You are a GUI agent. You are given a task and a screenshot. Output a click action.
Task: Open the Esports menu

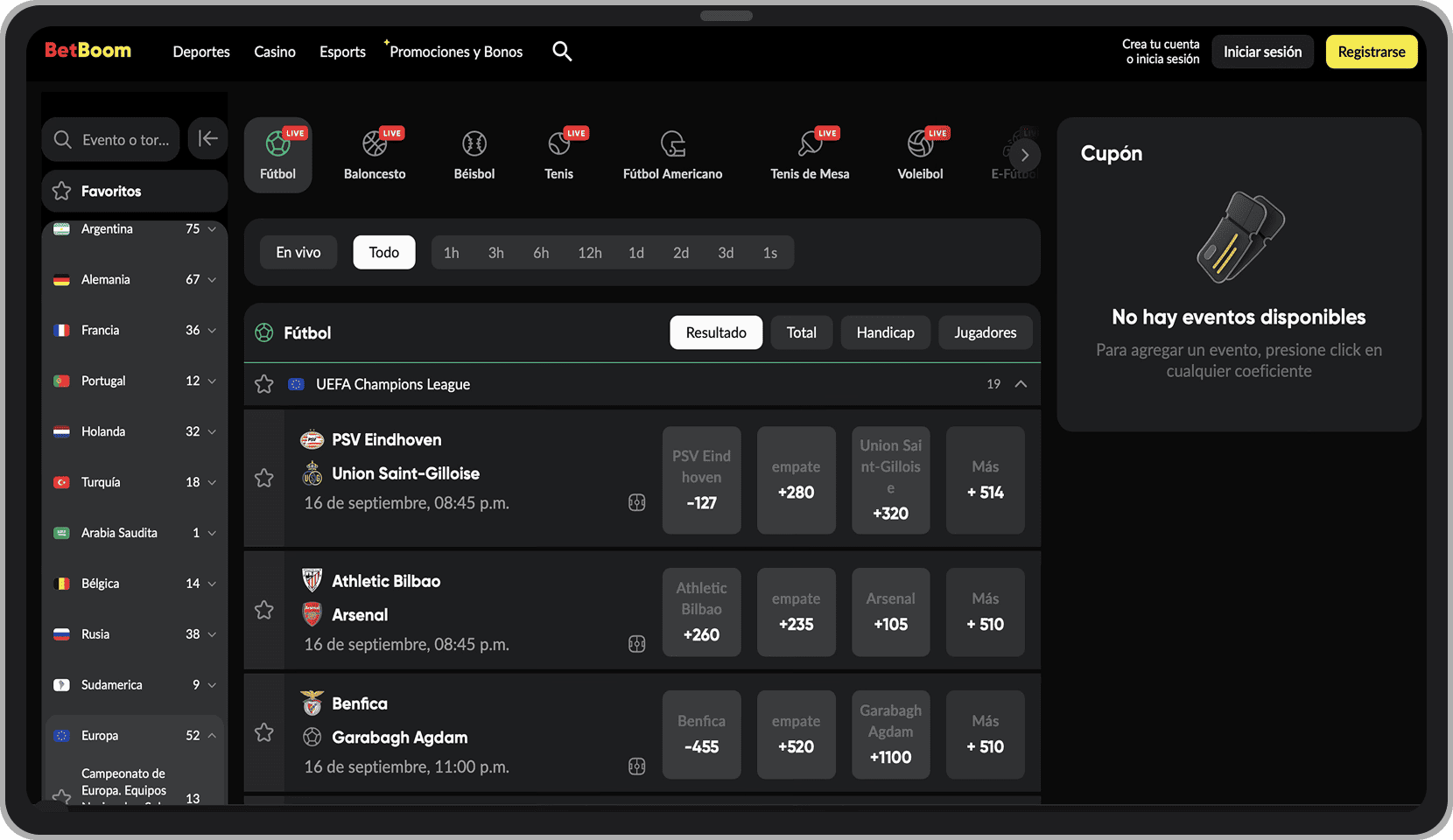[342, 52]
